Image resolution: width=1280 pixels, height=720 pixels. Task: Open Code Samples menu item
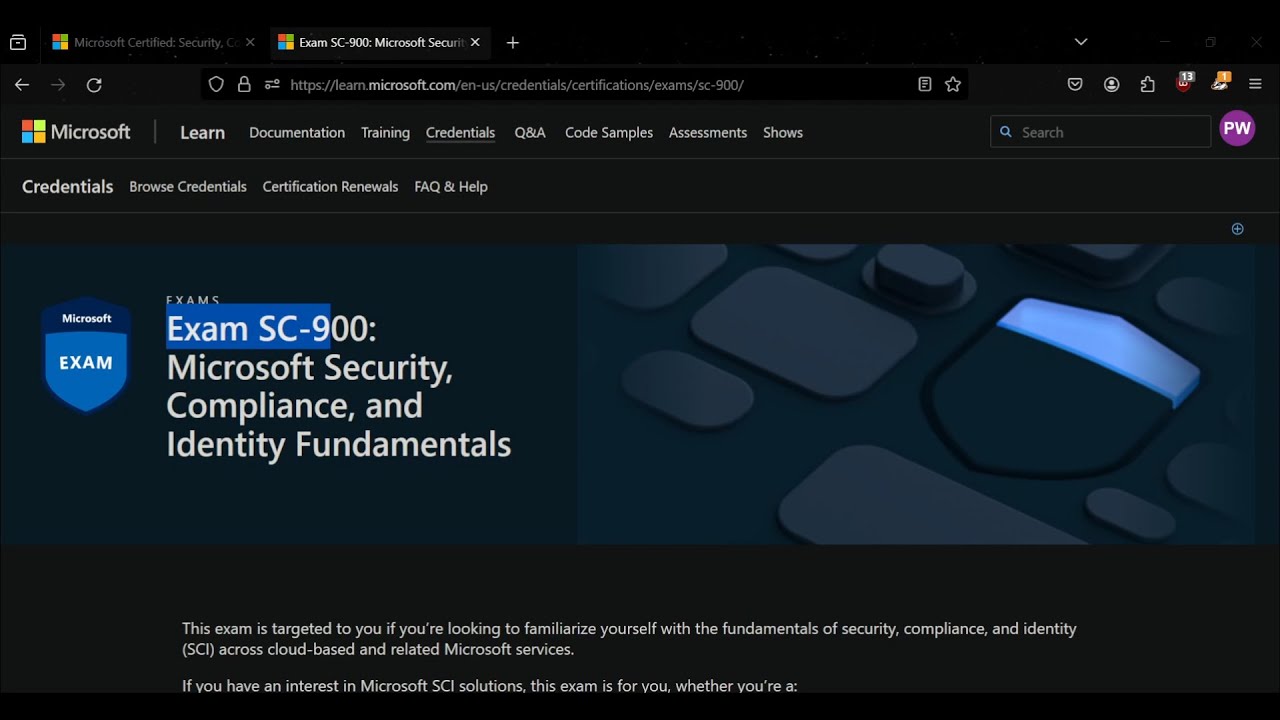coord(609,132)
